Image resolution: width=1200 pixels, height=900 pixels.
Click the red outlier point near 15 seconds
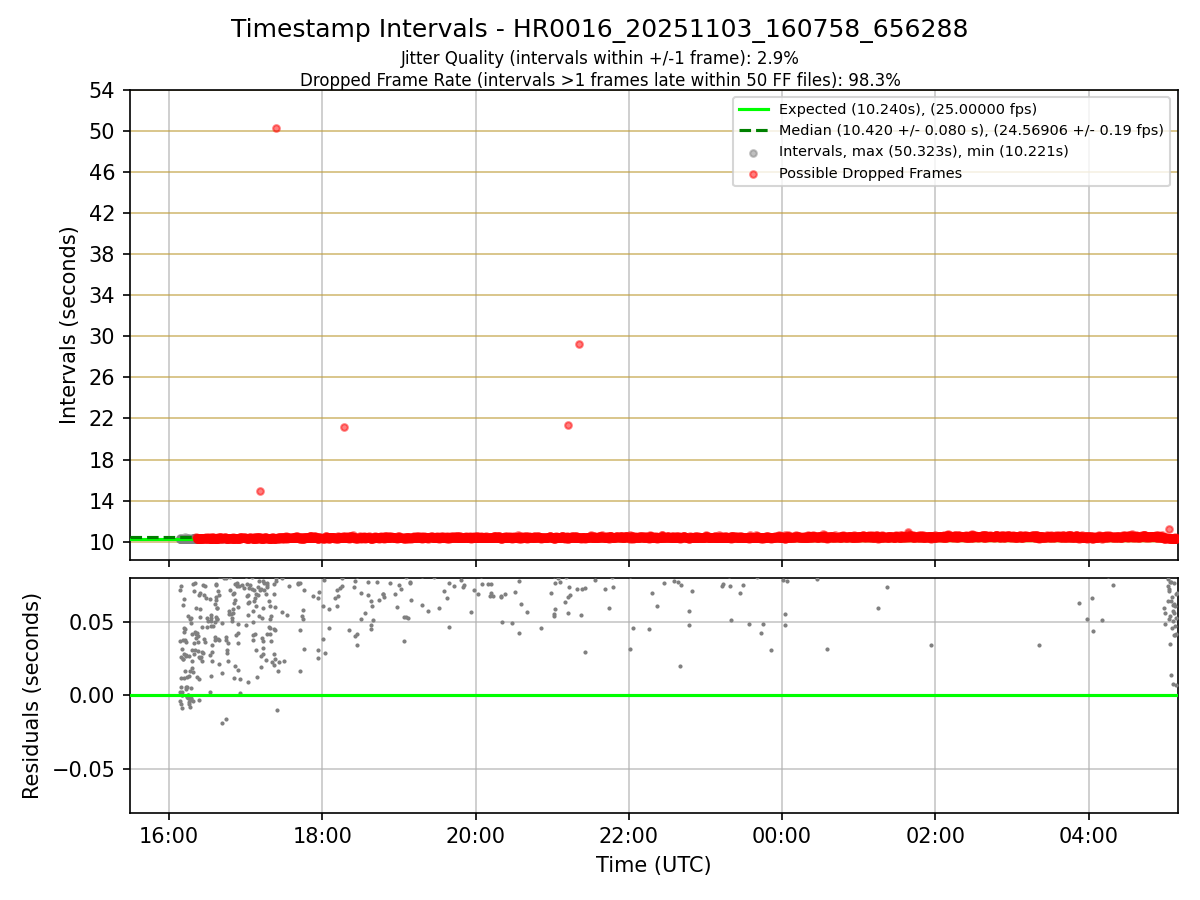260,491
